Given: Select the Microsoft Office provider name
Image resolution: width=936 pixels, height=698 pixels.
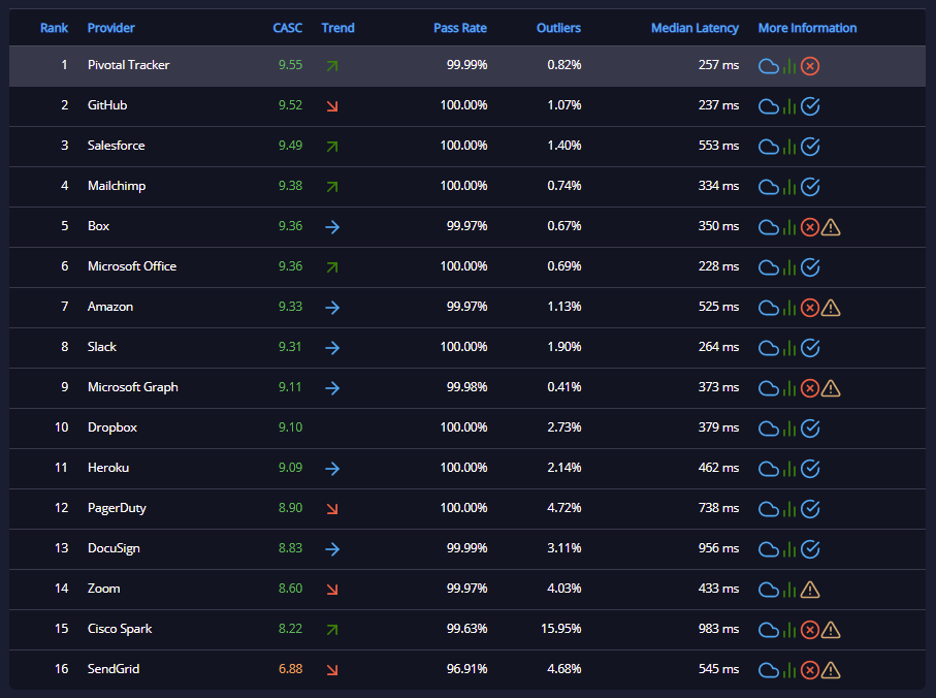Looking at the screenshot, I should tap(132, 266).
